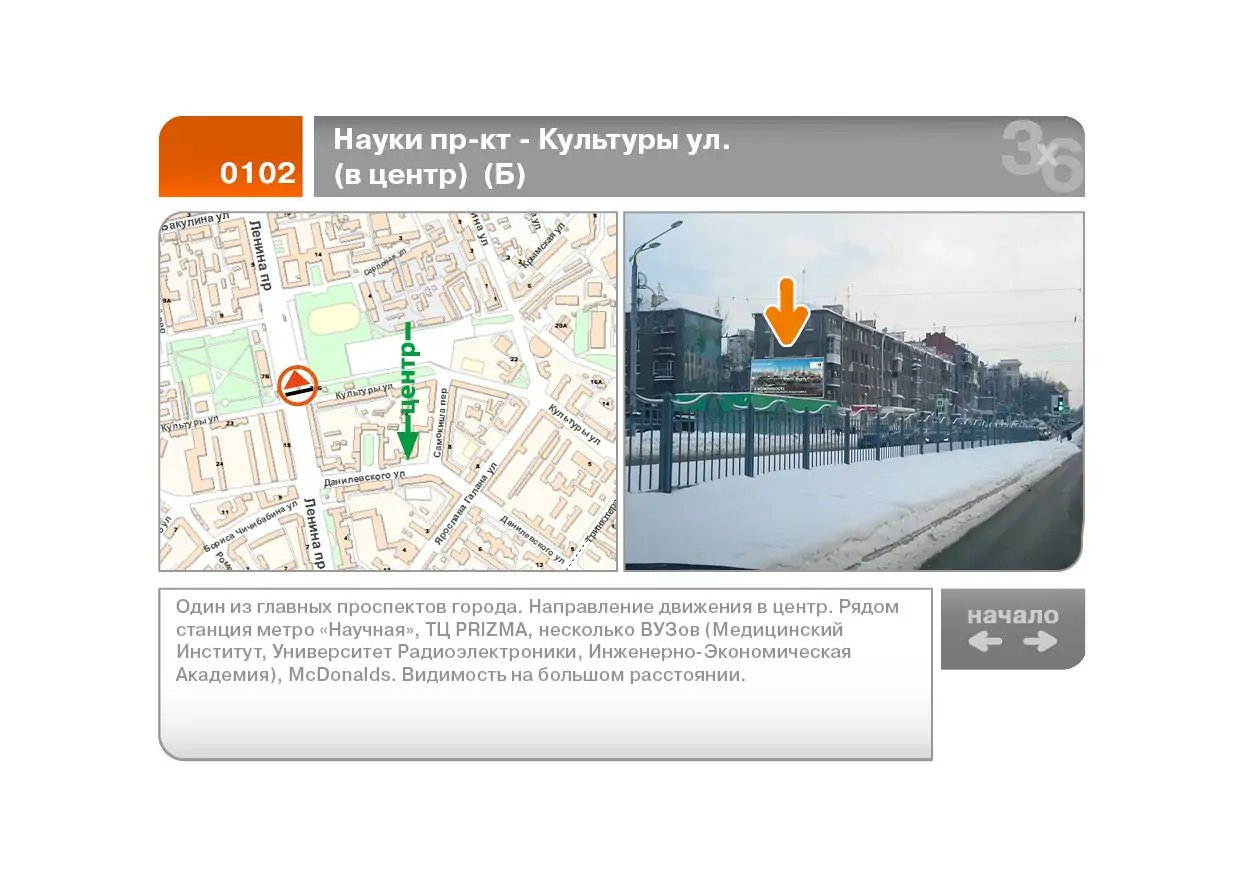Click the left arrow under начало
The width and height of the screenshot is (1240, 874).
coord(985,642)
